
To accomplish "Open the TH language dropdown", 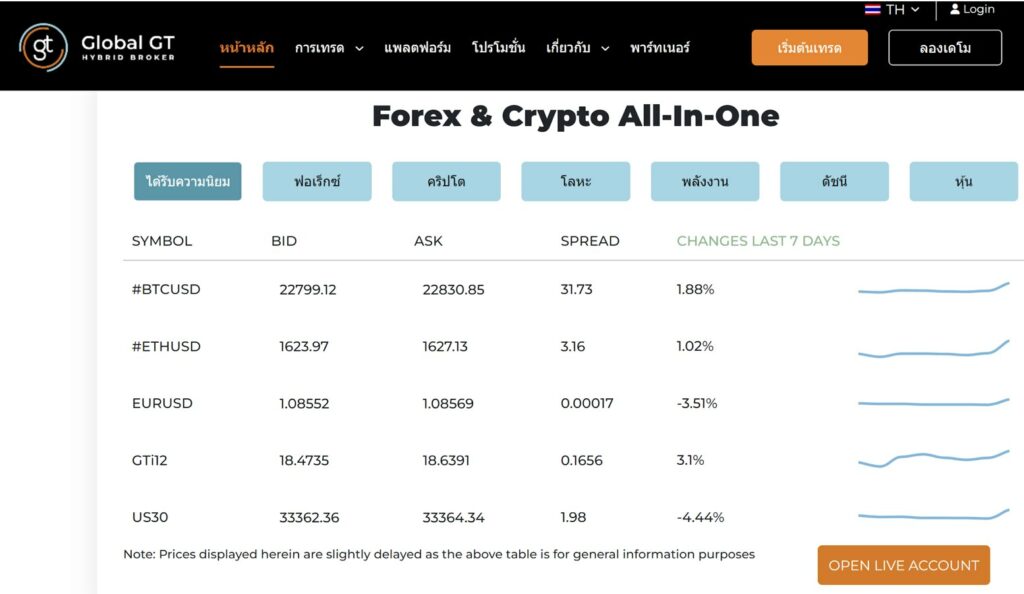I will 892,9.
